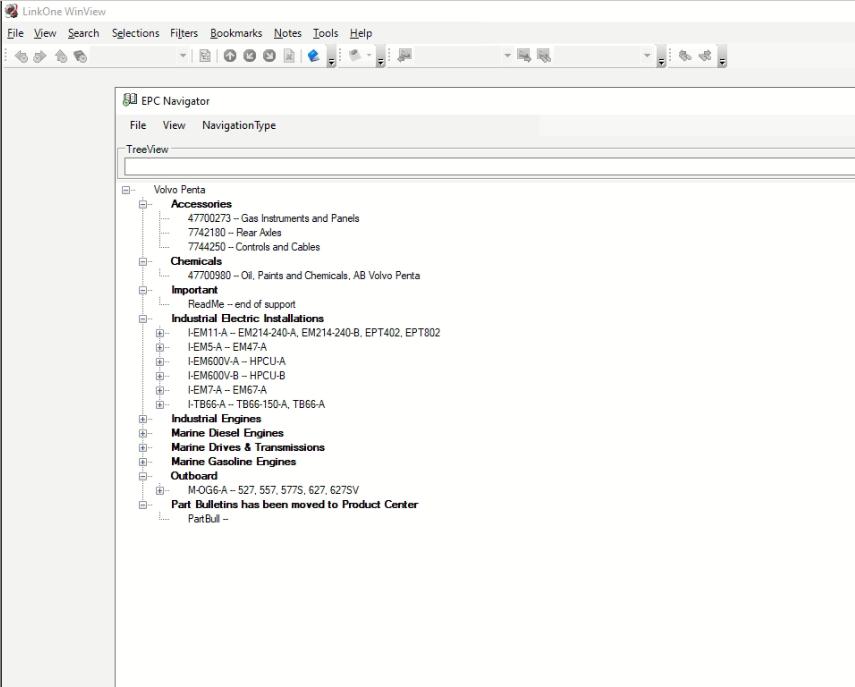
Task: Click the back navigation arrow icon
Action: 20,58
